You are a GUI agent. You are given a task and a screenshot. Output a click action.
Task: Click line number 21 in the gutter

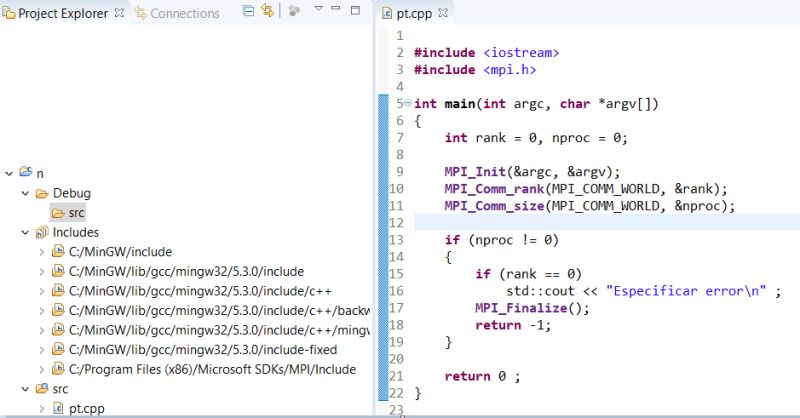[396, 377]
